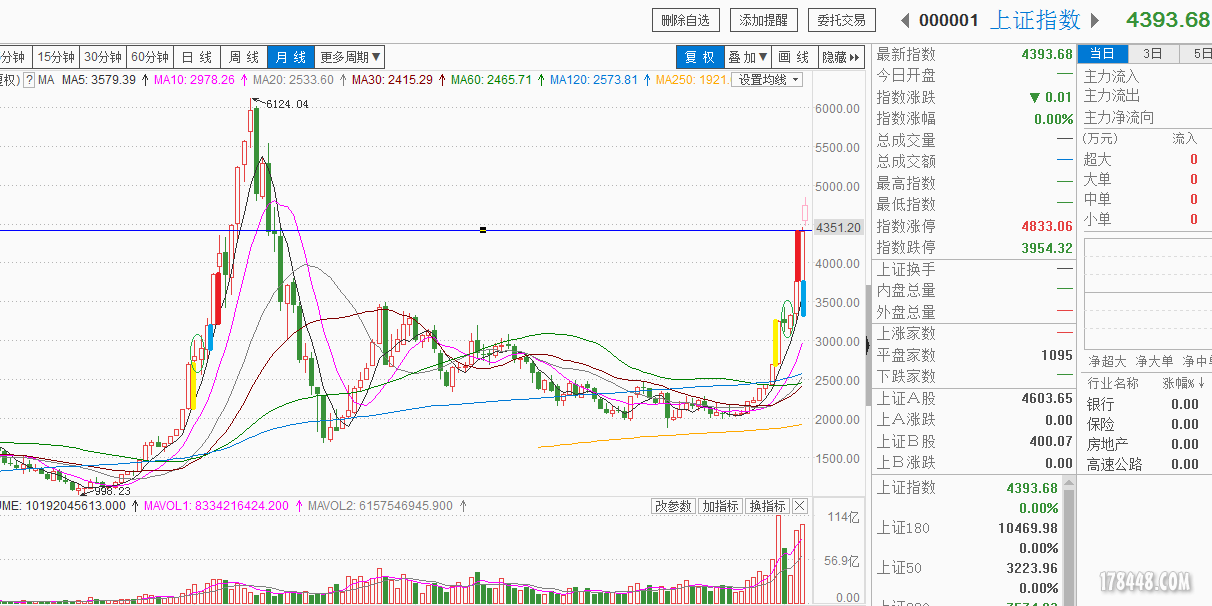Viewport: 1212px width, 606px height.
Task: Click 000001 stock code
Action: click(x=949, y=20)
